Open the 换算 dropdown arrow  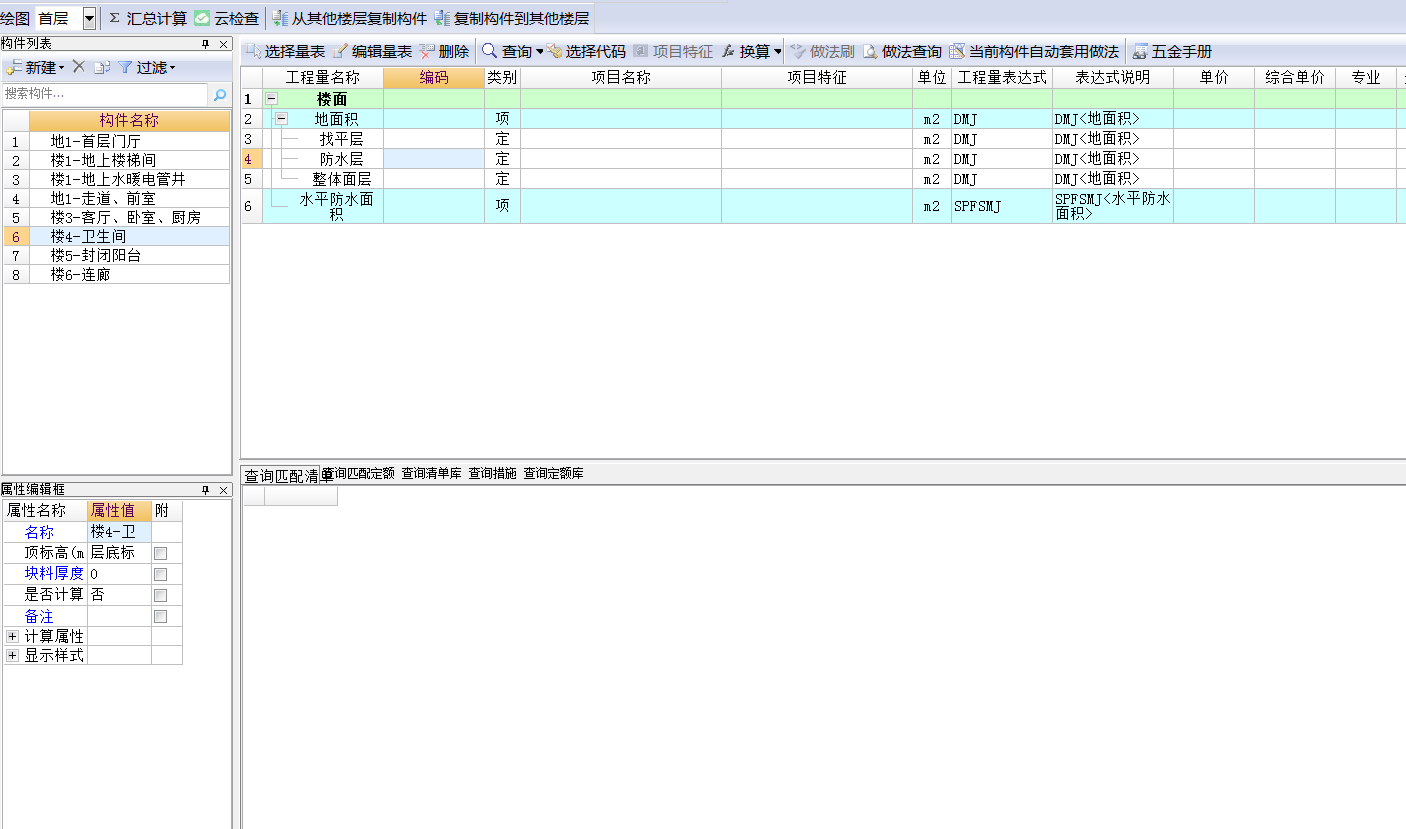click(x=777, y=51)
